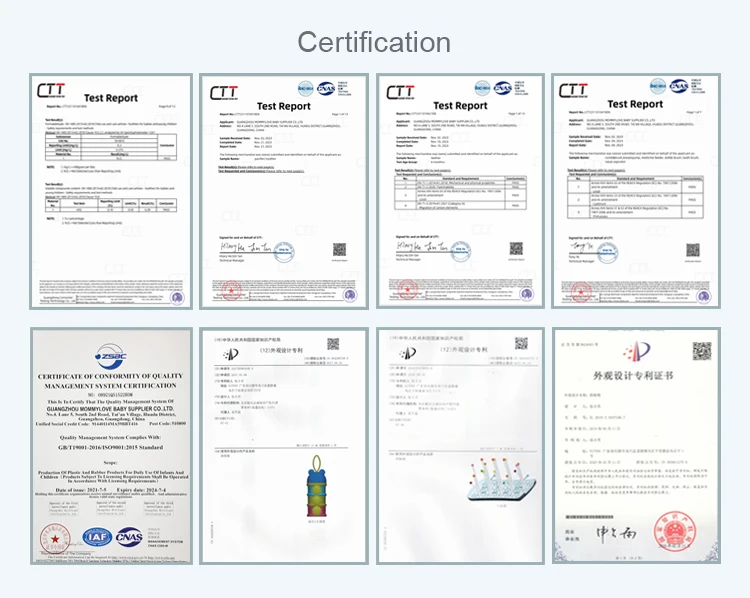Click the red-blue logo atop the 外观设计专利证书
This screenshot has width=750, height=598.
[x=637, y=352]
